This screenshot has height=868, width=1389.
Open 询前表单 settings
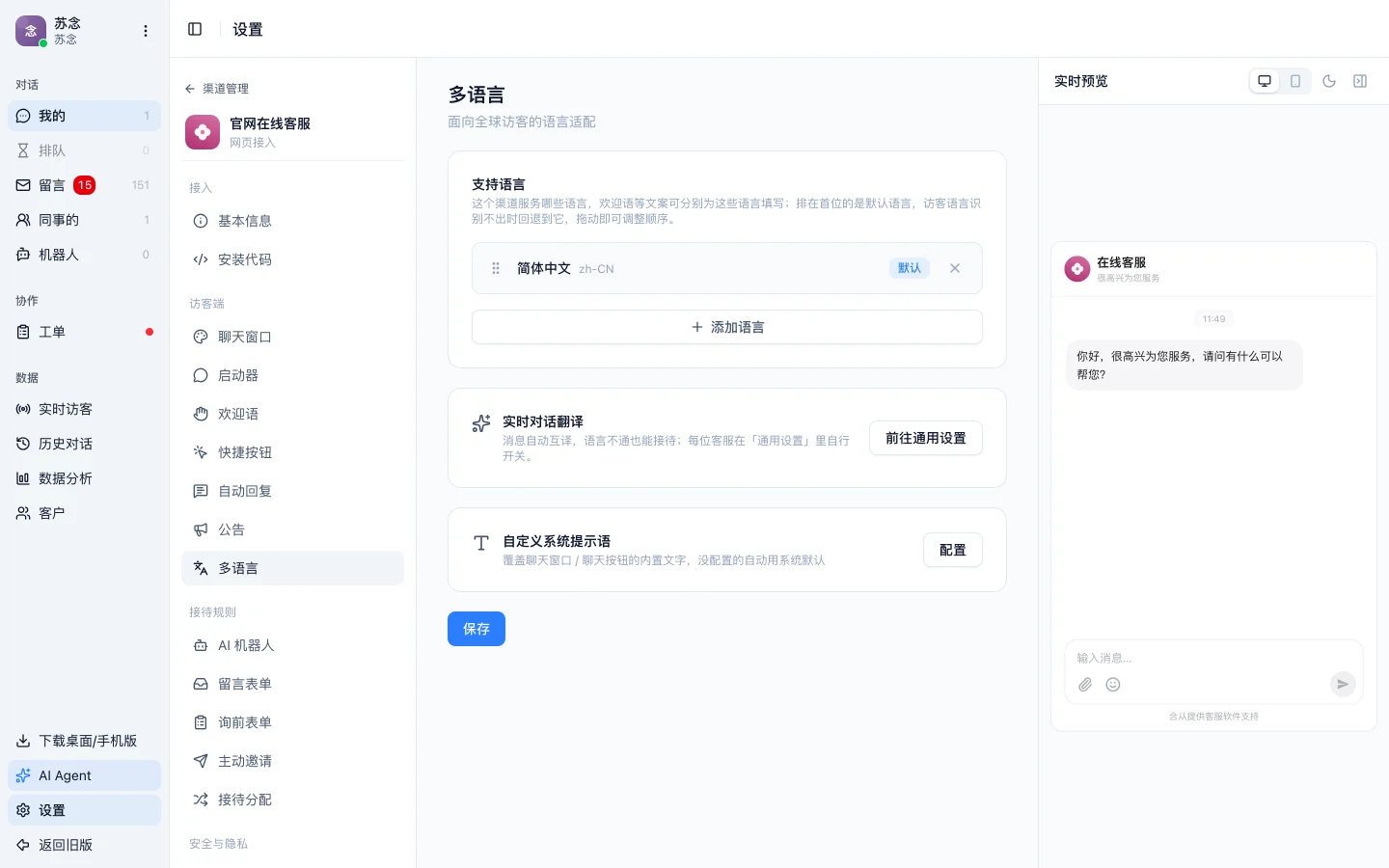pyautogui.click(x=292, y=722)
